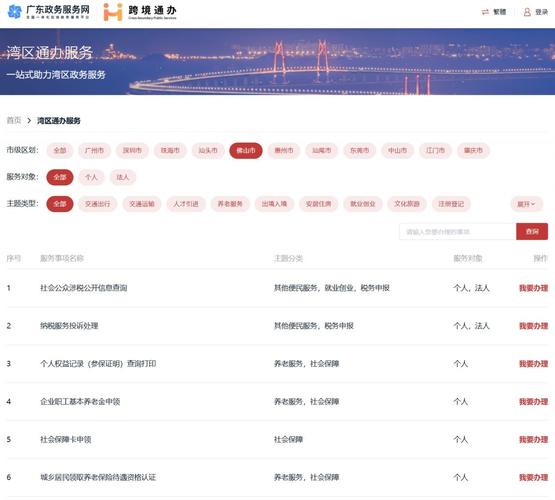Choose 法人 as the service target

tap(123, 177)
